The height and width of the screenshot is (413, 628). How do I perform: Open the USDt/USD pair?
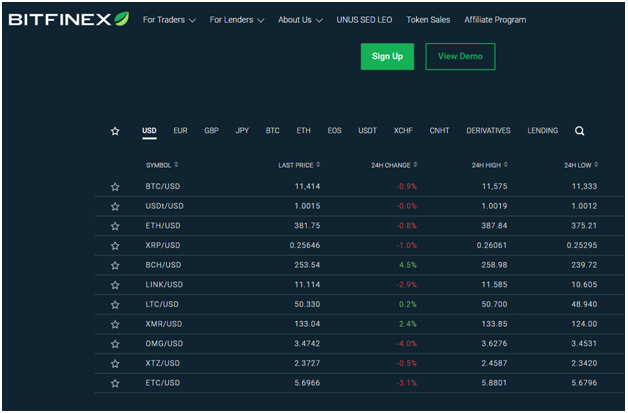[x=164, y=206]
